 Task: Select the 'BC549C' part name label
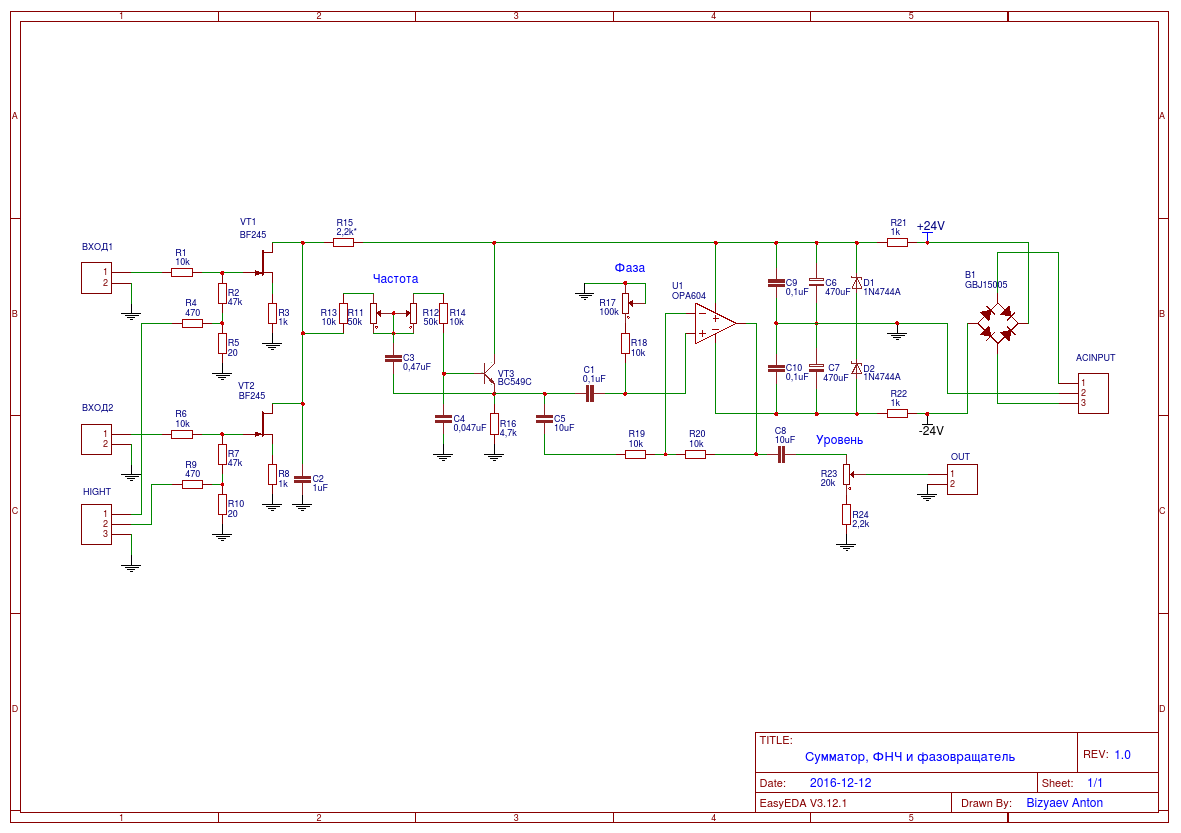pos(514,382)
